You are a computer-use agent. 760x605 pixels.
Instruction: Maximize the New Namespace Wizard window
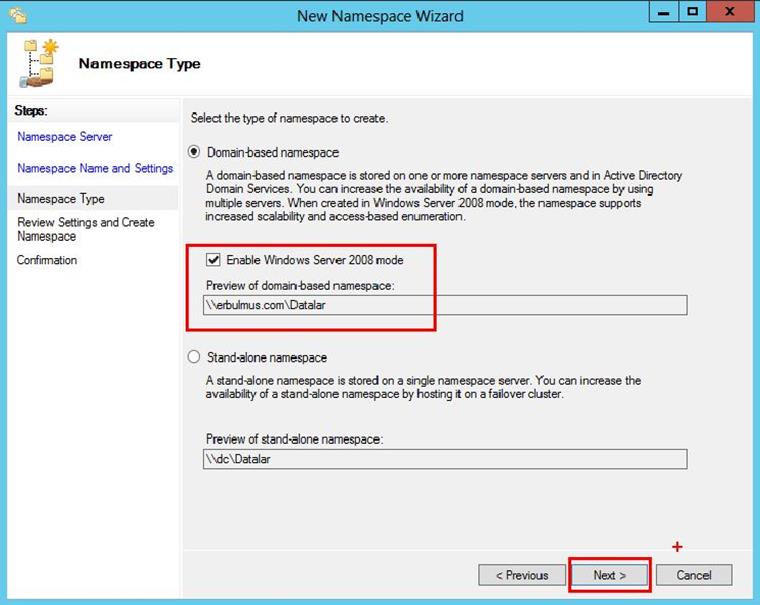(x=693, y=12)
